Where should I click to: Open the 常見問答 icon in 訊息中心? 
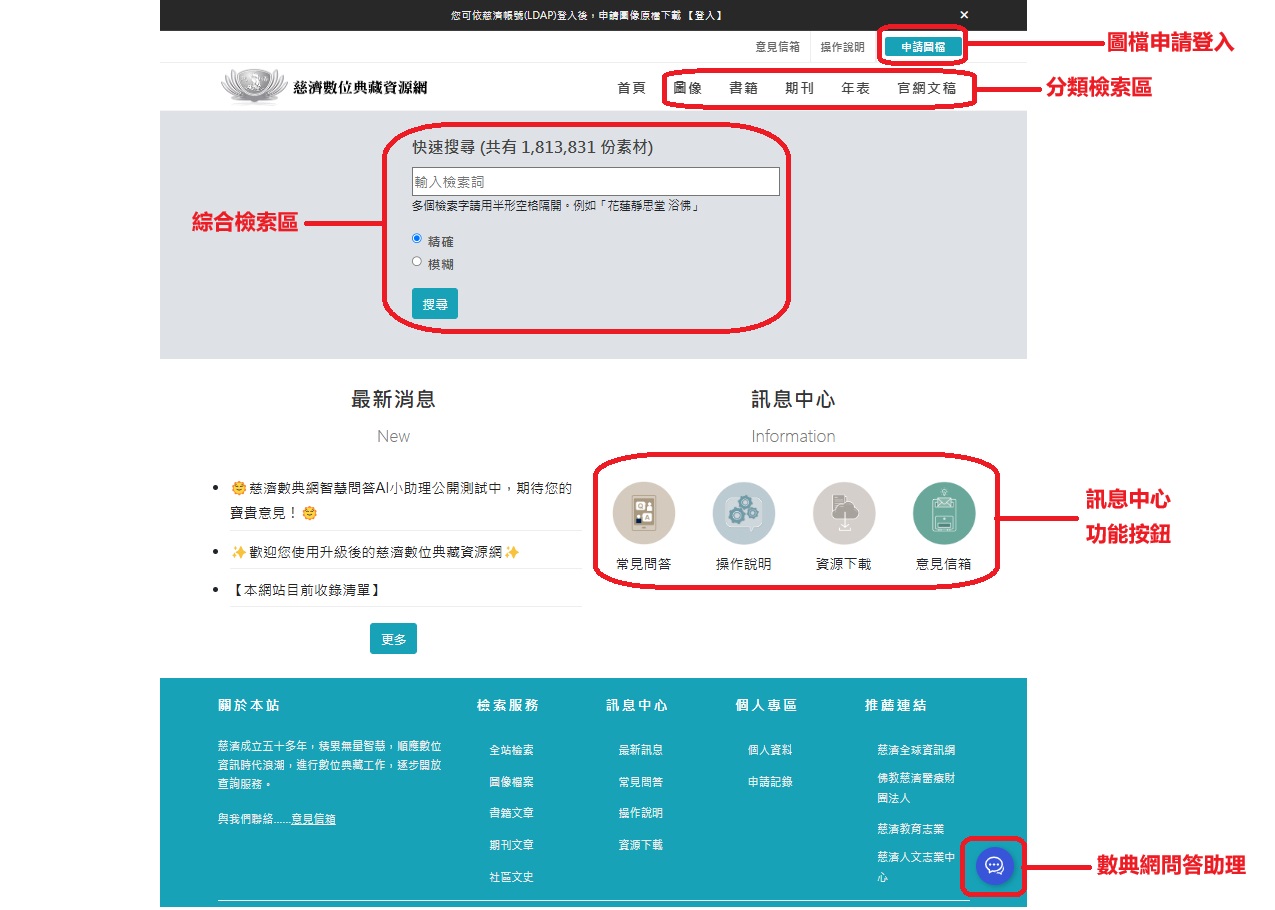click(x=644, y=513)
